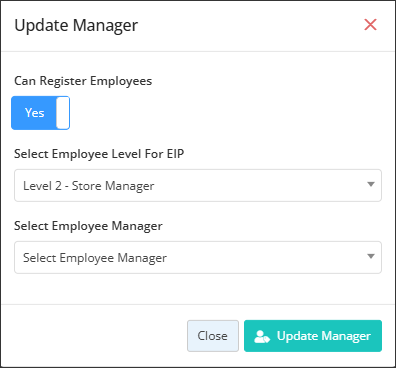Dismiss the dialog using the red X icon
The width and height of the screenshot is (396, 368).
click(x=370, y=25)
